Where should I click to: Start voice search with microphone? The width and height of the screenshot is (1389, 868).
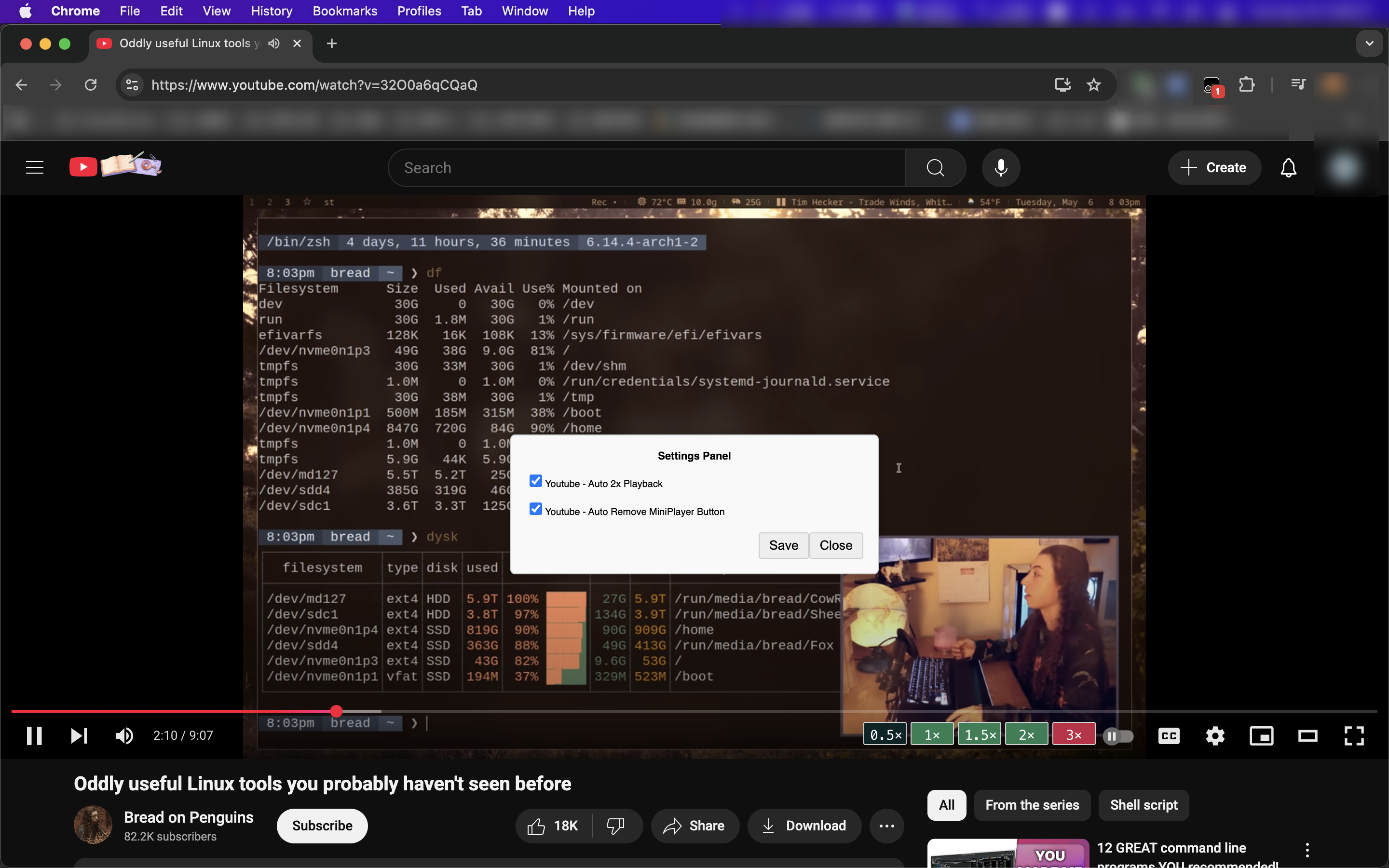pyautogui.click(x=1000, y=168)
